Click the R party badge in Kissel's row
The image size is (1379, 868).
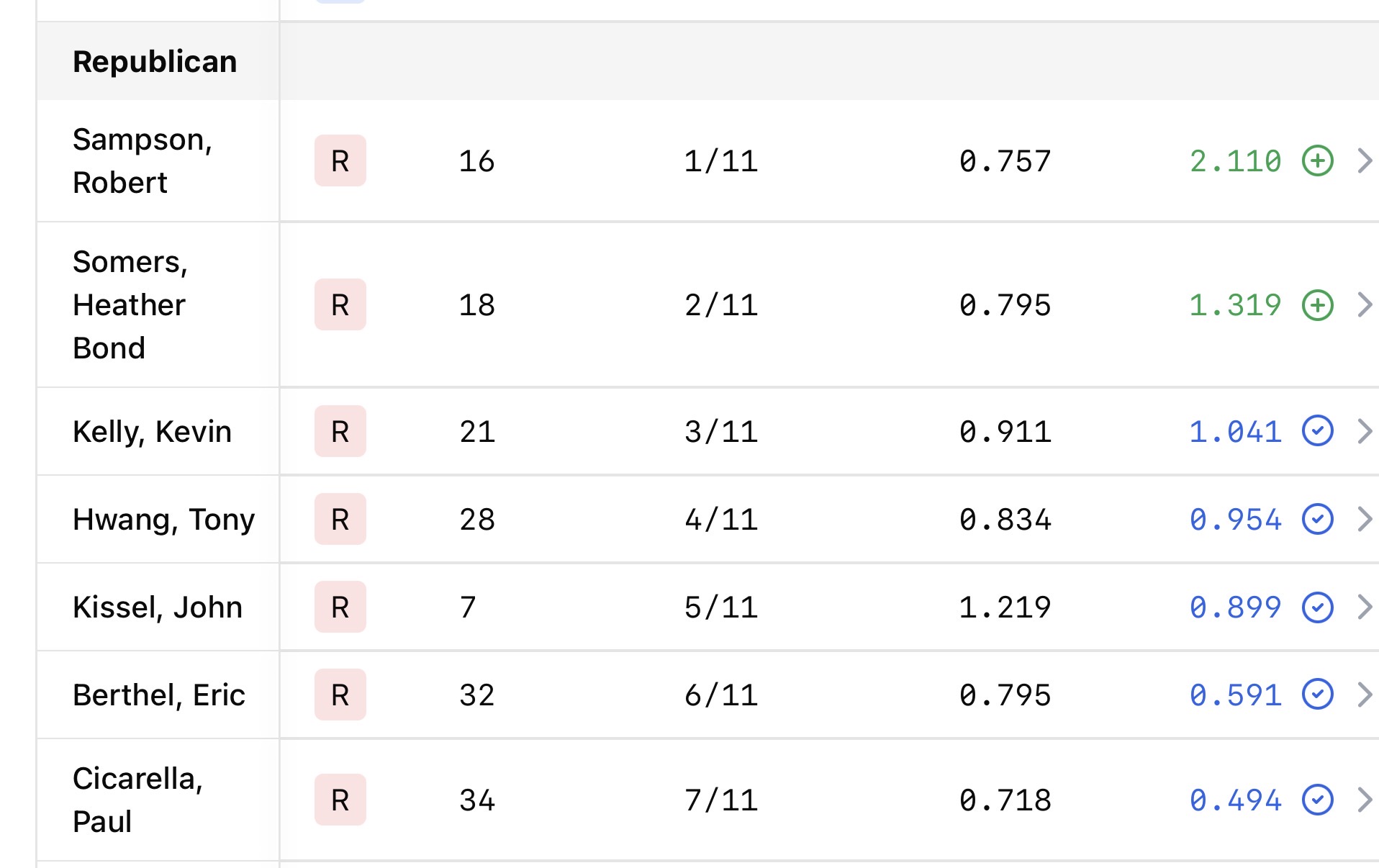(340, 607)
